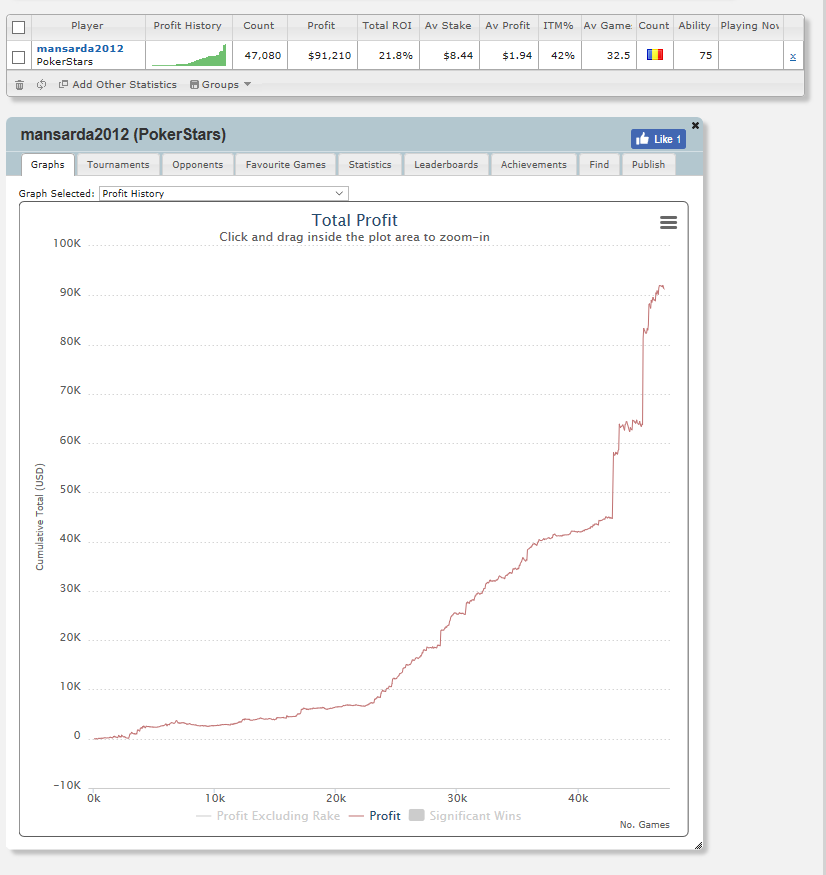Image resolution: width=826 pixels, height=875 pixels.
Task: Toggle Significant Wins legend series
Action: tap(465, 816)
